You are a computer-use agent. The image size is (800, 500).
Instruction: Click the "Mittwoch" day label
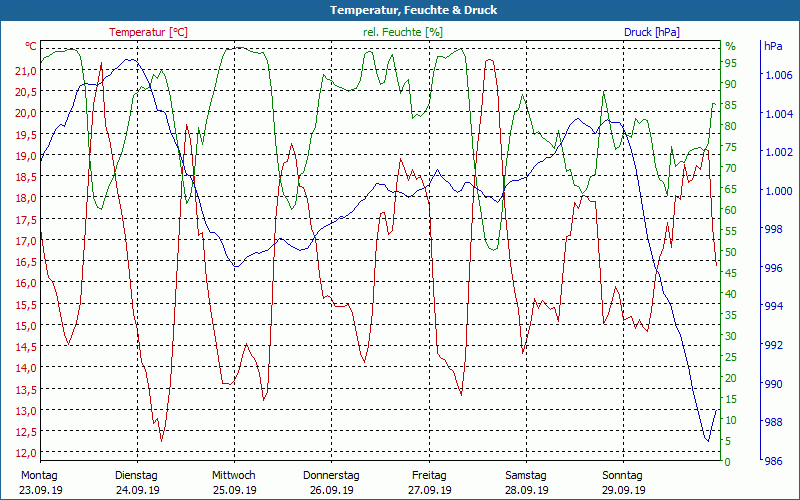[x=233, y=475]
